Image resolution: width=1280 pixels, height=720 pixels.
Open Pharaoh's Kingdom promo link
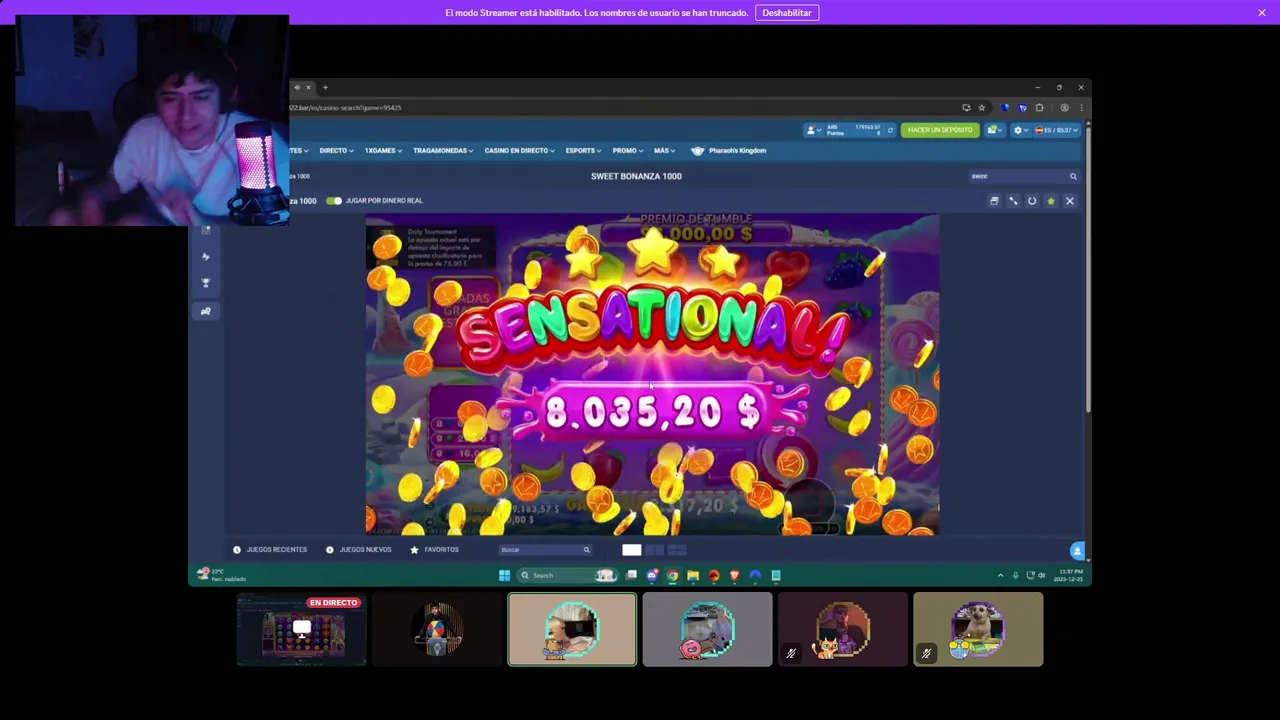[729, 150]
